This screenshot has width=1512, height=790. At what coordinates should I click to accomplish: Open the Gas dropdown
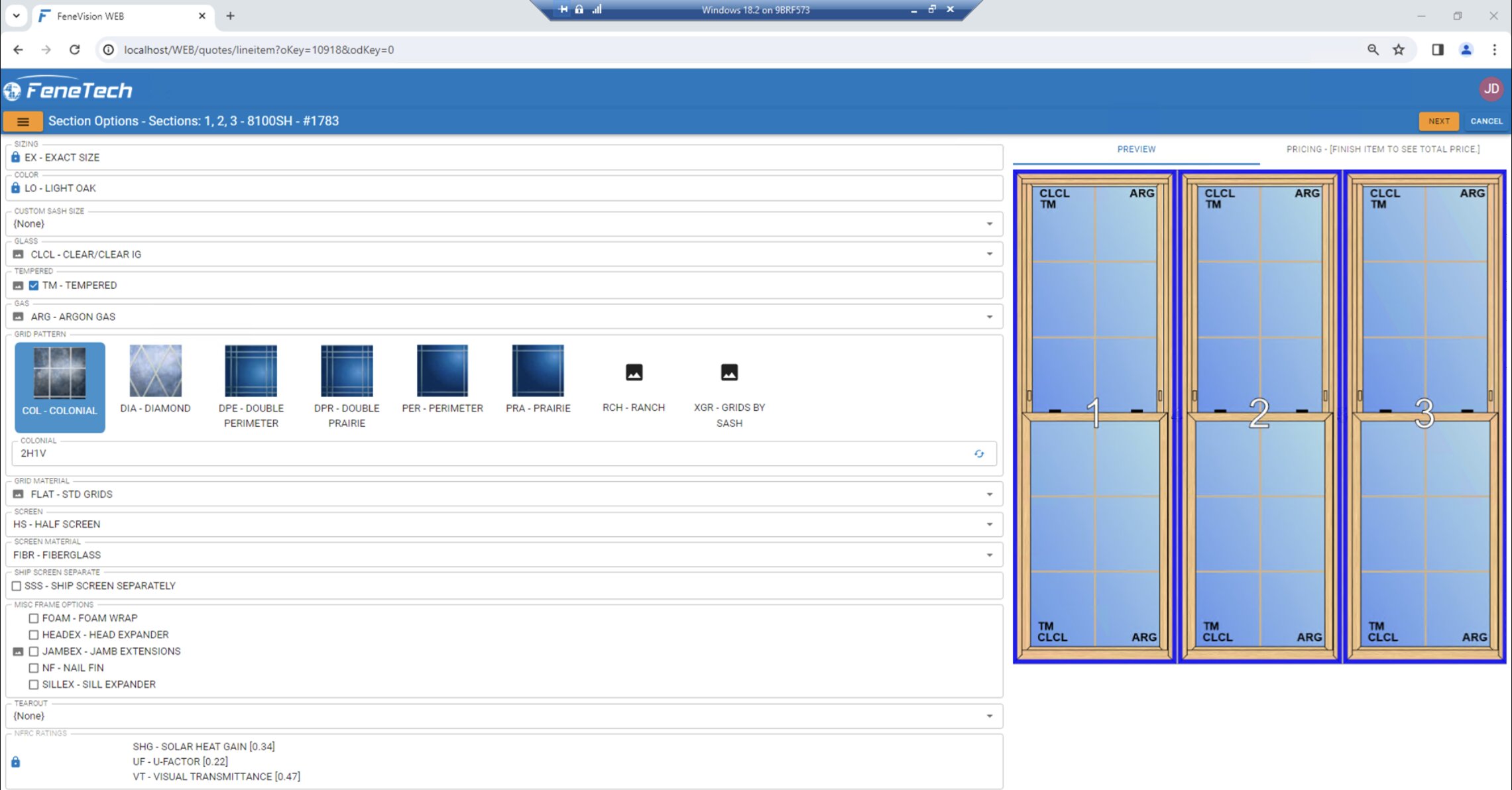(989, 317)
